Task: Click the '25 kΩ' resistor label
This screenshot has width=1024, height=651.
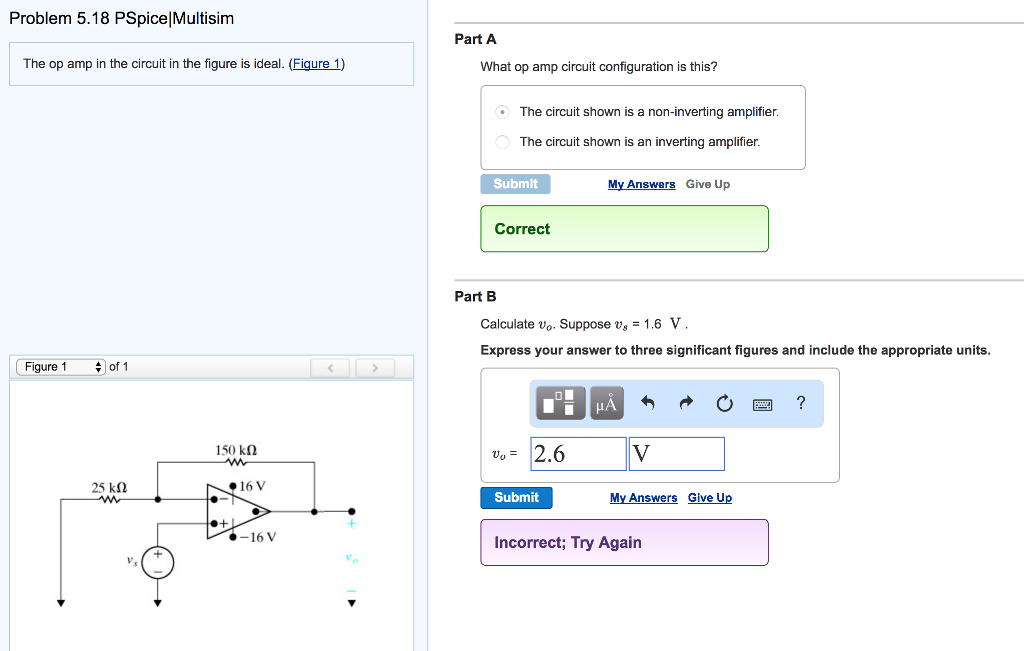Action: tap(109, 488)
